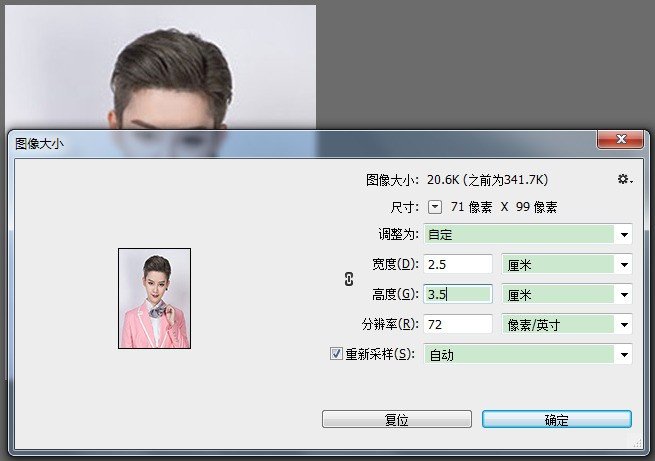This screenshot has height=461, width=655.
Task: Open the gear settings menu in dialog
Action: tap(625, 179)
